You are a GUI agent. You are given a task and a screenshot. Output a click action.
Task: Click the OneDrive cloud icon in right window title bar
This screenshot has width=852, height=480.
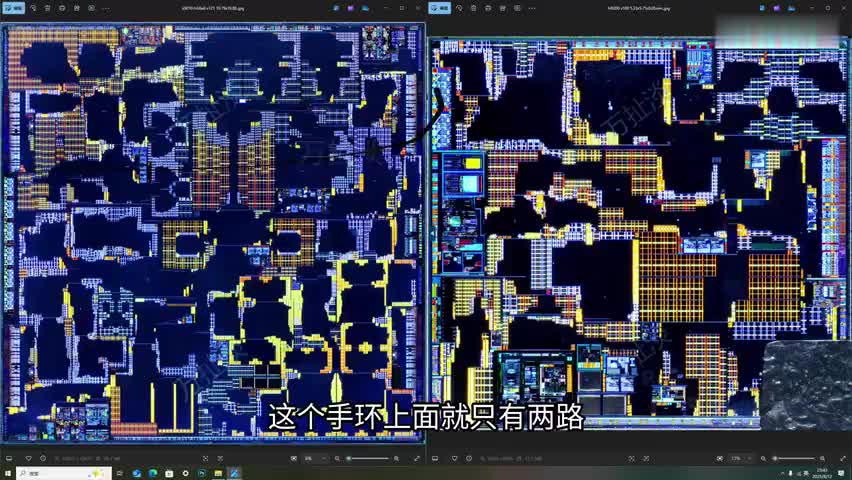pos(791,8)
